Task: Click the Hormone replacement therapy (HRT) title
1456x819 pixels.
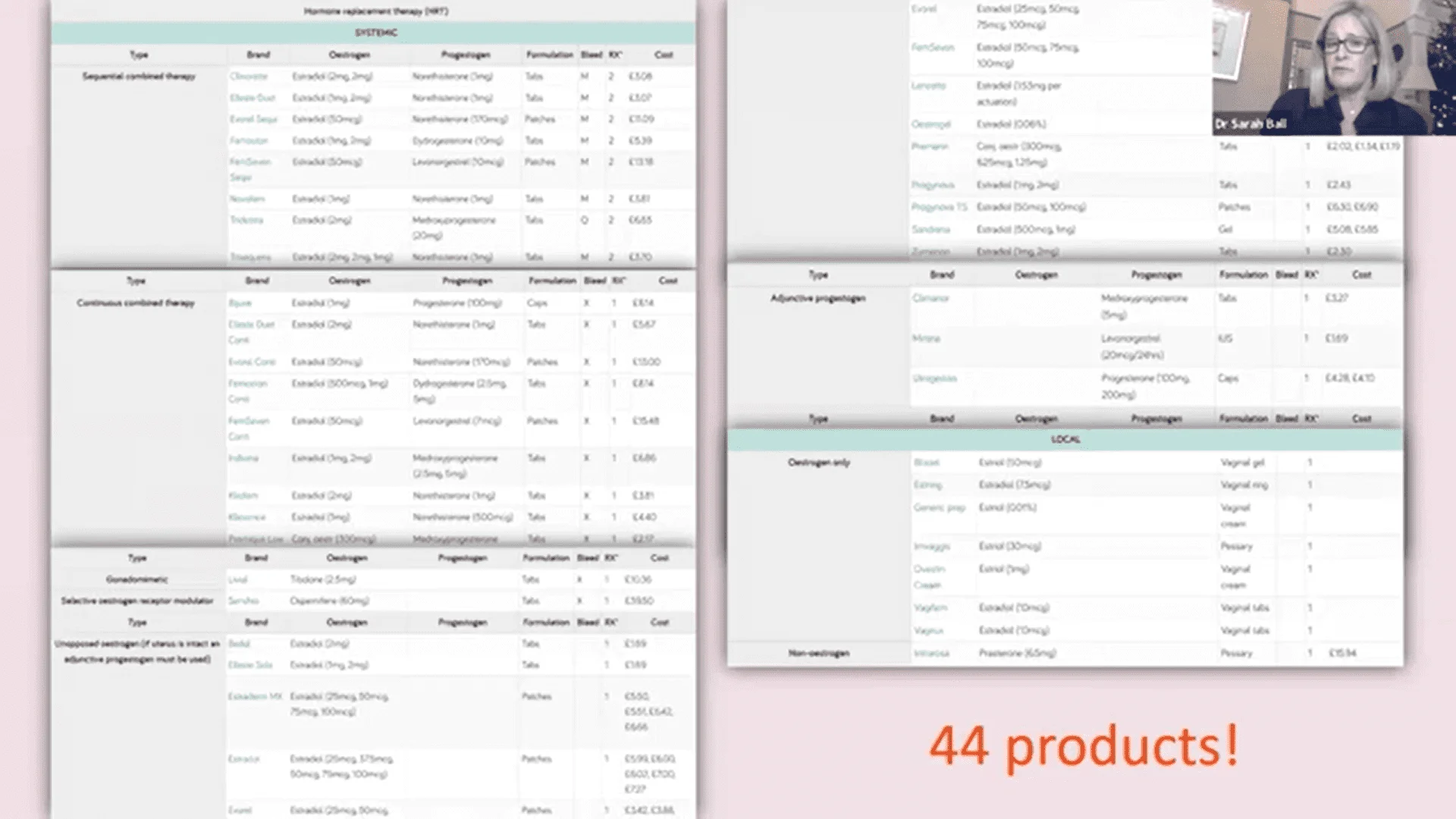Action: tap(375, 11)
